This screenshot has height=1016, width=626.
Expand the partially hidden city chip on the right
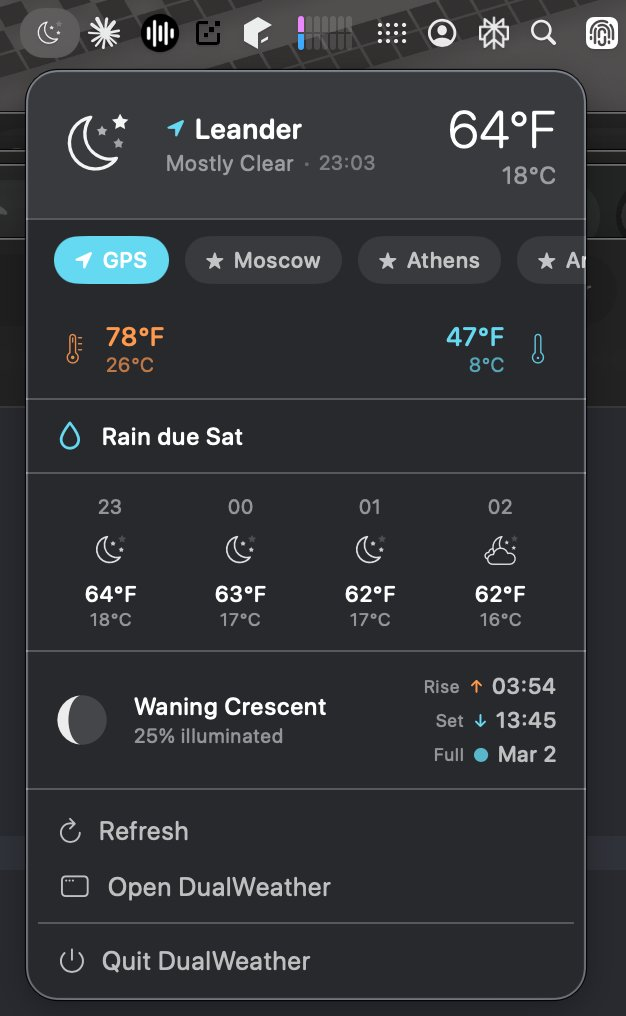click(x=556, y=259)
